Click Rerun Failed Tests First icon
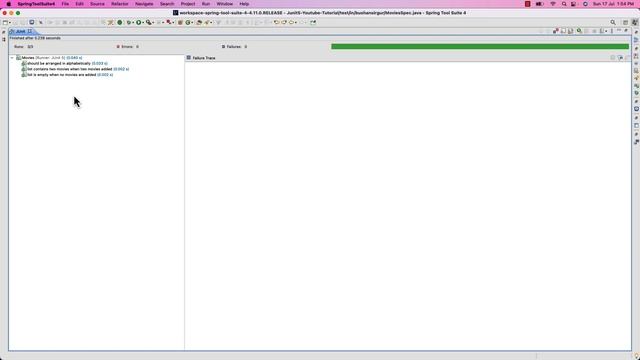This screenshot has height=360, width=640. 587,31
